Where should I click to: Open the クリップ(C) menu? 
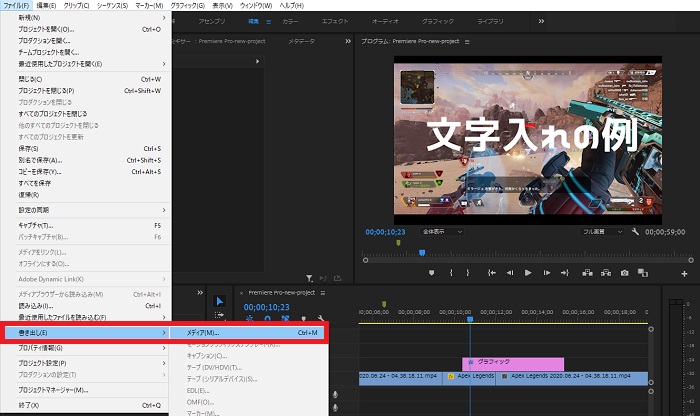(76, 5)
